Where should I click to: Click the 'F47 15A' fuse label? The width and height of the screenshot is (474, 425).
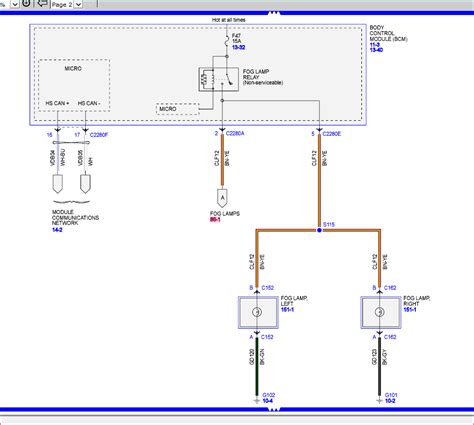pyautogui.click(x=237, y=38)
